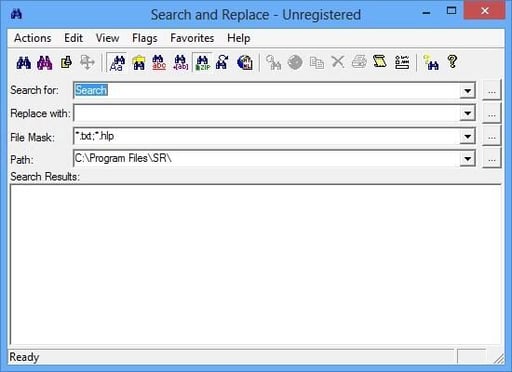The width and height of the screenshot is (512, 372).
Task: Click the greyed-out copy pages icon
Action: [316, 62]
